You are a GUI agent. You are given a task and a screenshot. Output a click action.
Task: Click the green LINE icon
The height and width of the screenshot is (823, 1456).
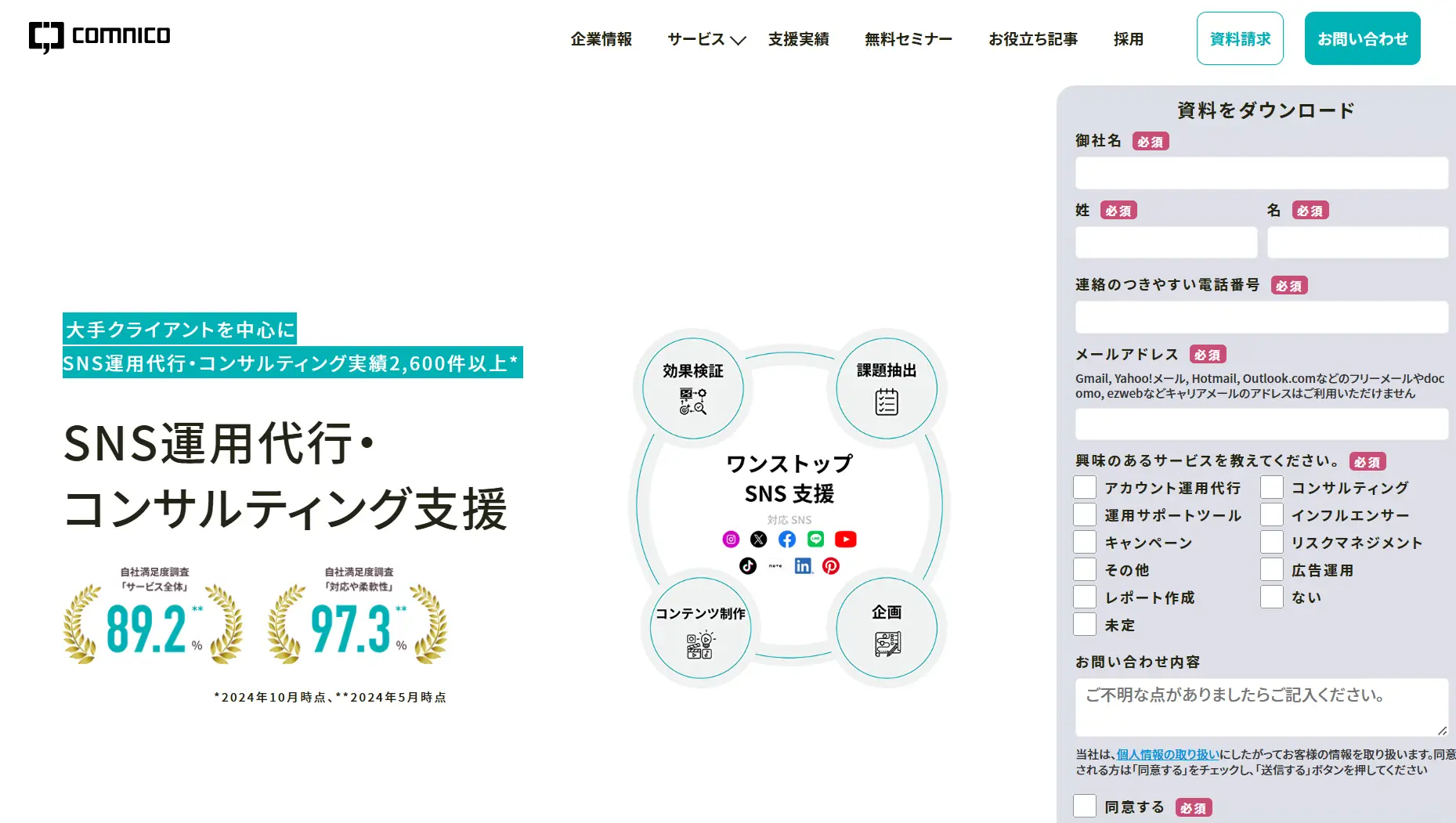pos(815,539)
